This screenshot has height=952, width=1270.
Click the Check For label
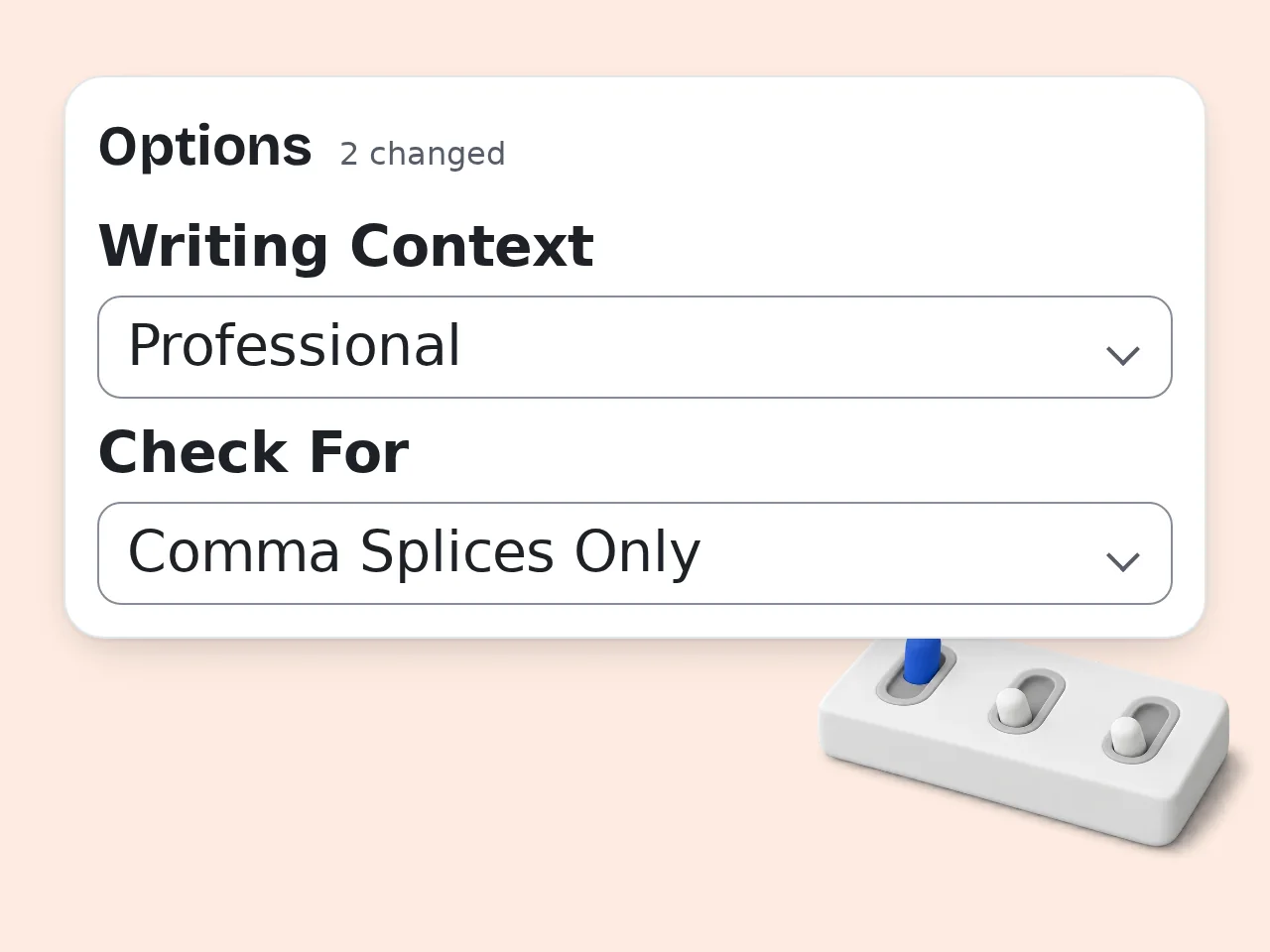[253, 452]
